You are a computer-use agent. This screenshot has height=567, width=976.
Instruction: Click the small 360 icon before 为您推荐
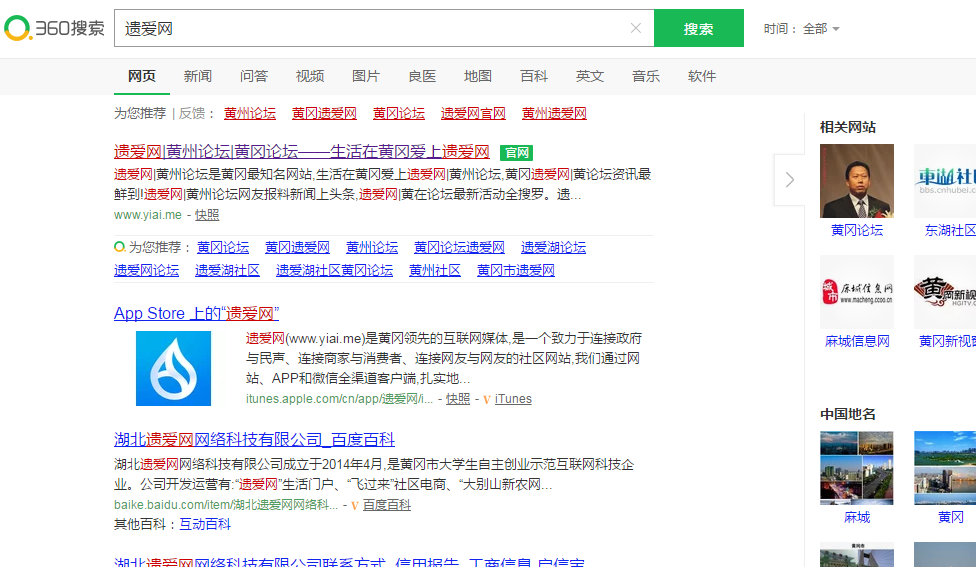(120, 247)
